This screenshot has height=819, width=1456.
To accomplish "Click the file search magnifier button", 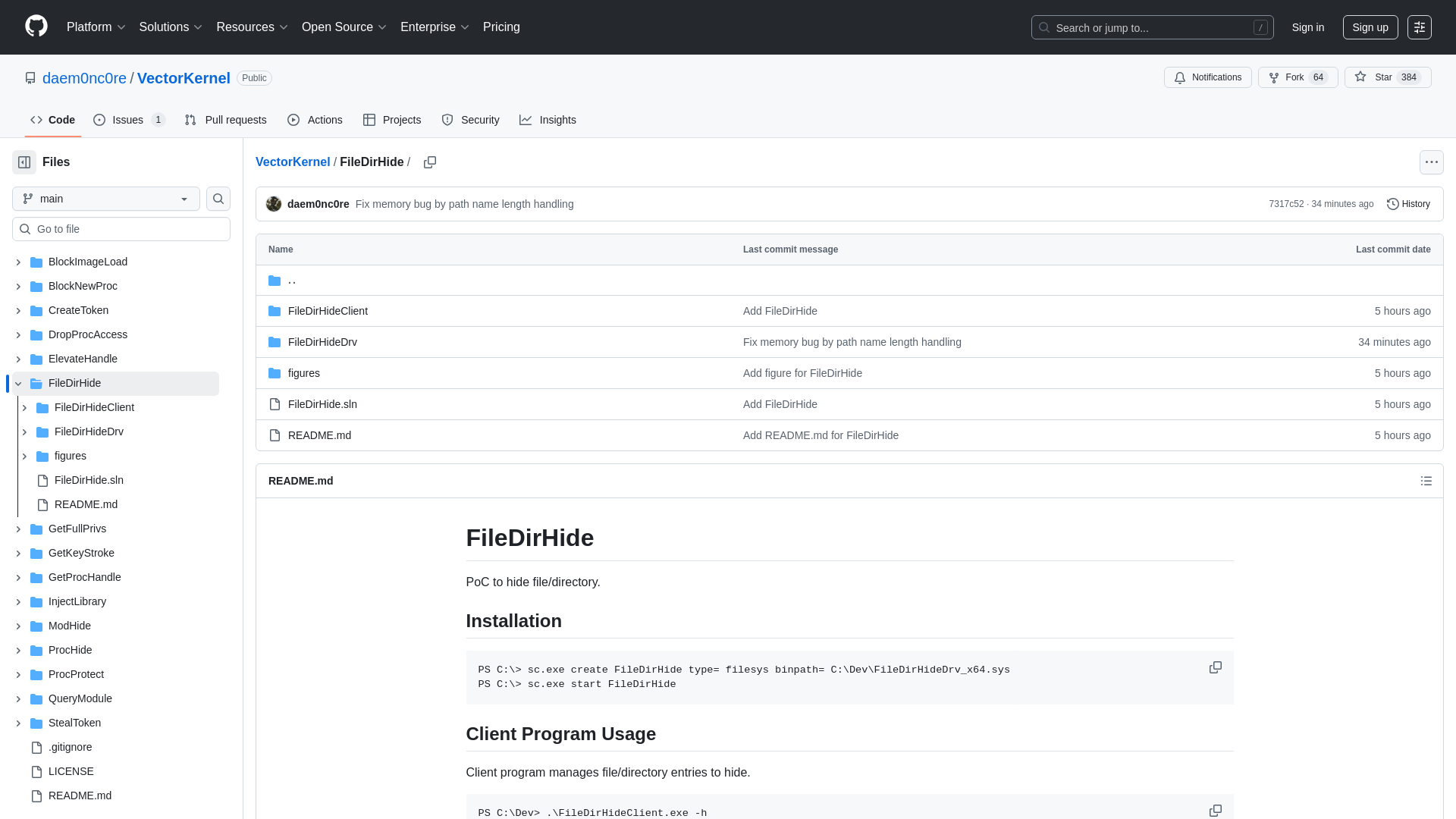I will (218, 199).
